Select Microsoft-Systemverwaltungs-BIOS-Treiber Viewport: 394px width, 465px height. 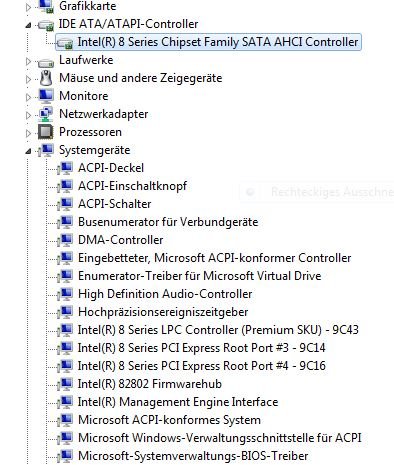click(x=193, y=456)
